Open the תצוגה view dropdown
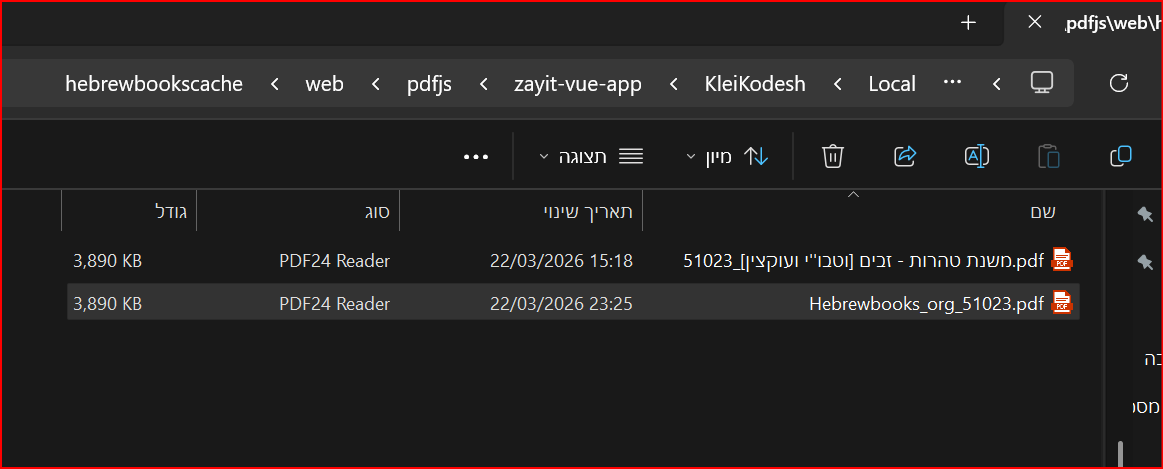This screenshot has width=1163, height=469. 590,156
